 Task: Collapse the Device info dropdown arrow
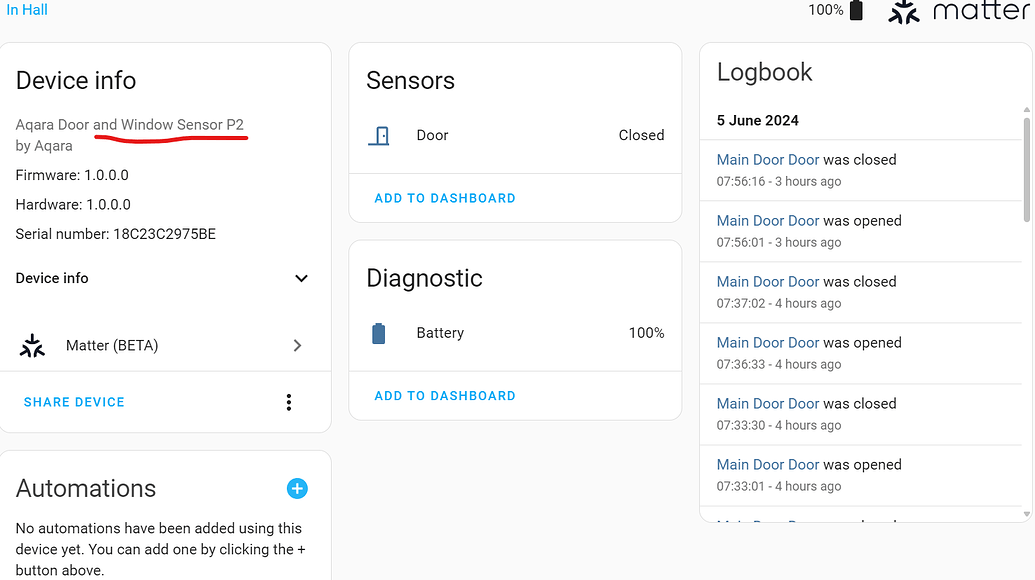tap(301, 278)
